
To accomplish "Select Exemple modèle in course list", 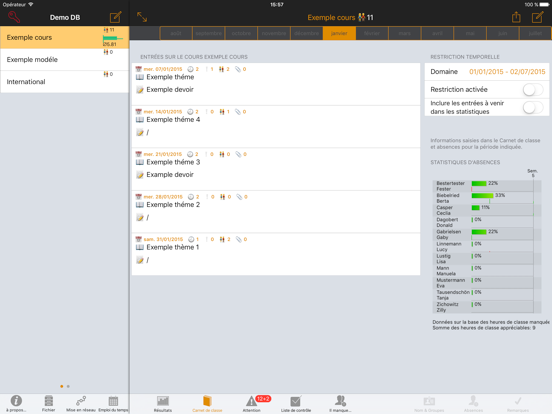I will pos(65,59).
